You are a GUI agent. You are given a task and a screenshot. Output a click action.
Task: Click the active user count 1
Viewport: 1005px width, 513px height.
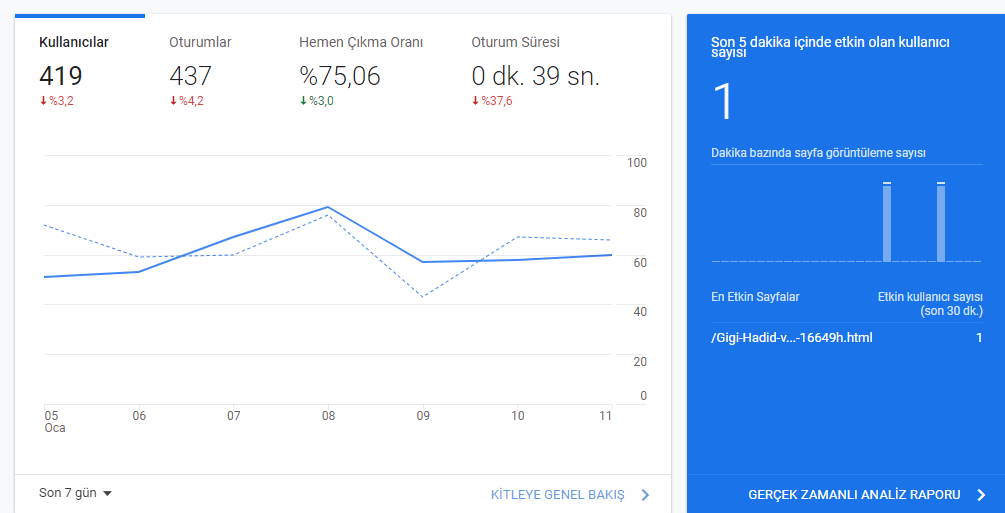723,101
